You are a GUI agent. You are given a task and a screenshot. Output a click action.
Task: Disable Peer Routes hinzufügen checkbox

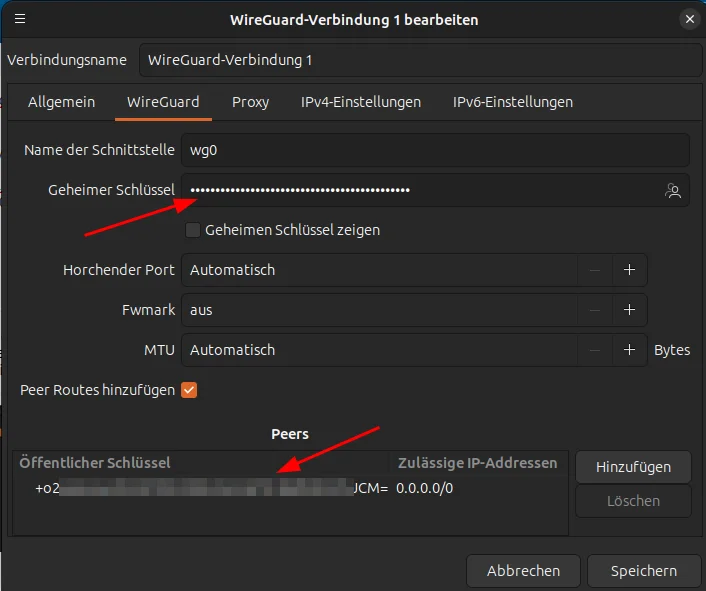189,390
